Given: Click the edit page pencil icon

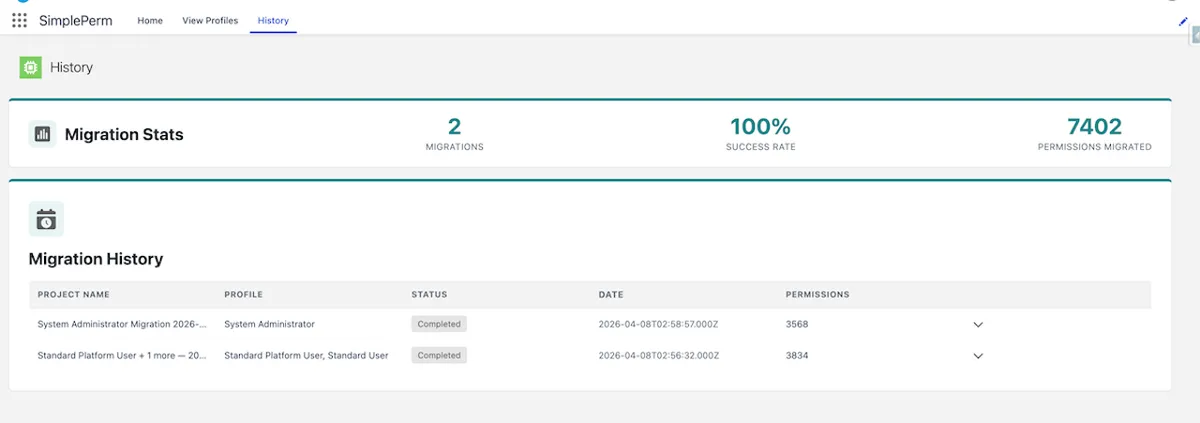Looking at the screenshot, I should click(1183, 21).
